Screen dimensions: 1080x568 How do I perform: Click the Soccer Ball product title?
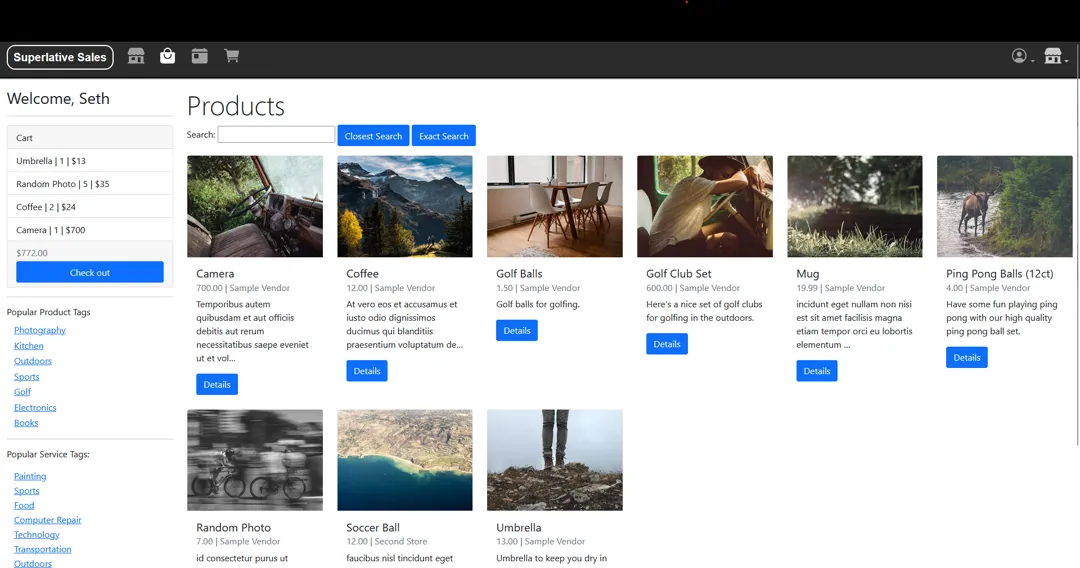373,527
